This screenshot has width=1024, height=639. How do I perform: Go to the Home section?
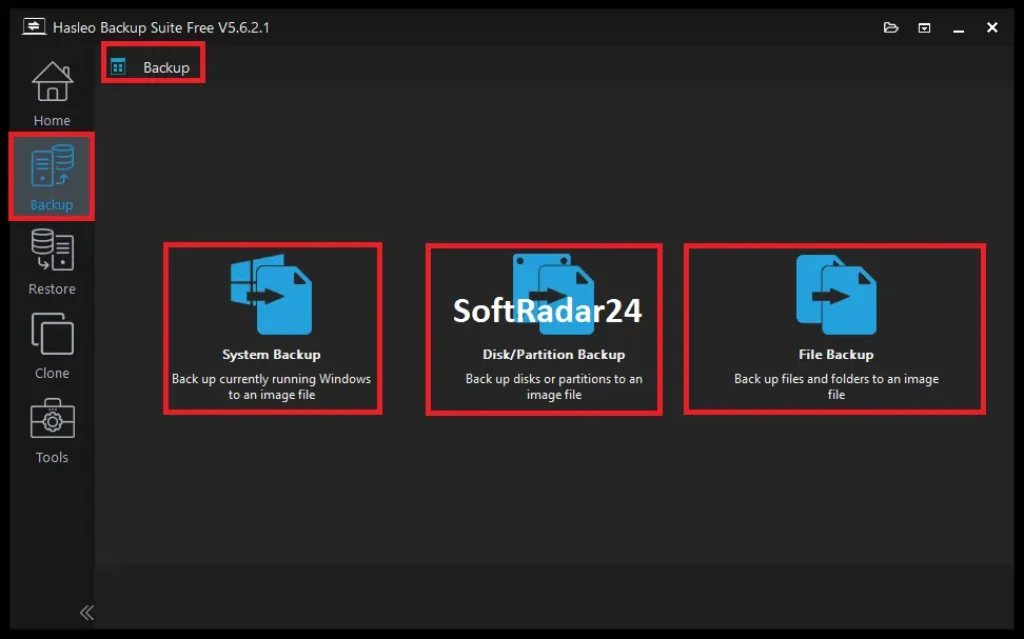(x=52, y=93)
